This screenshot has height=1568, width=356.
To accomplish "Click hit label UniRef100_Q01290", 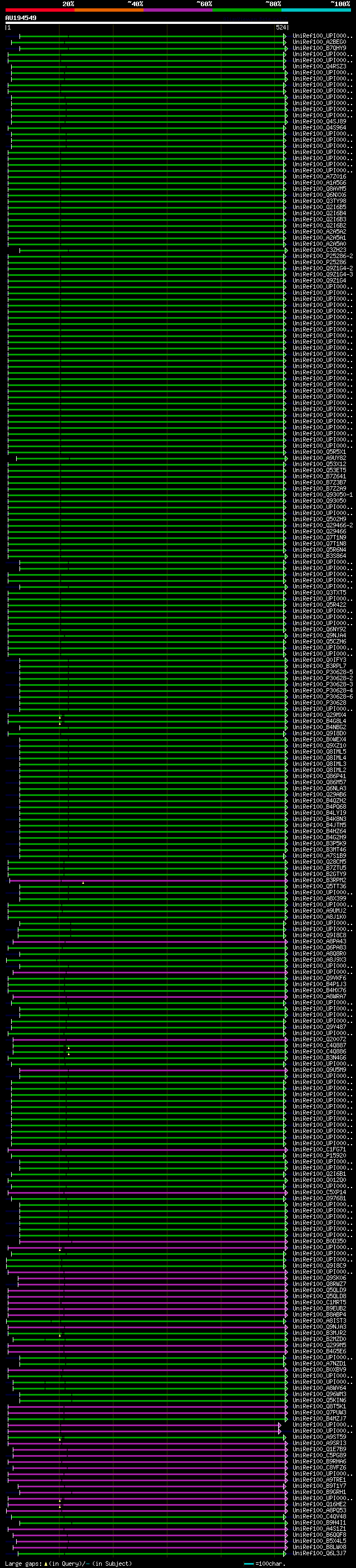I will 319,1180.
